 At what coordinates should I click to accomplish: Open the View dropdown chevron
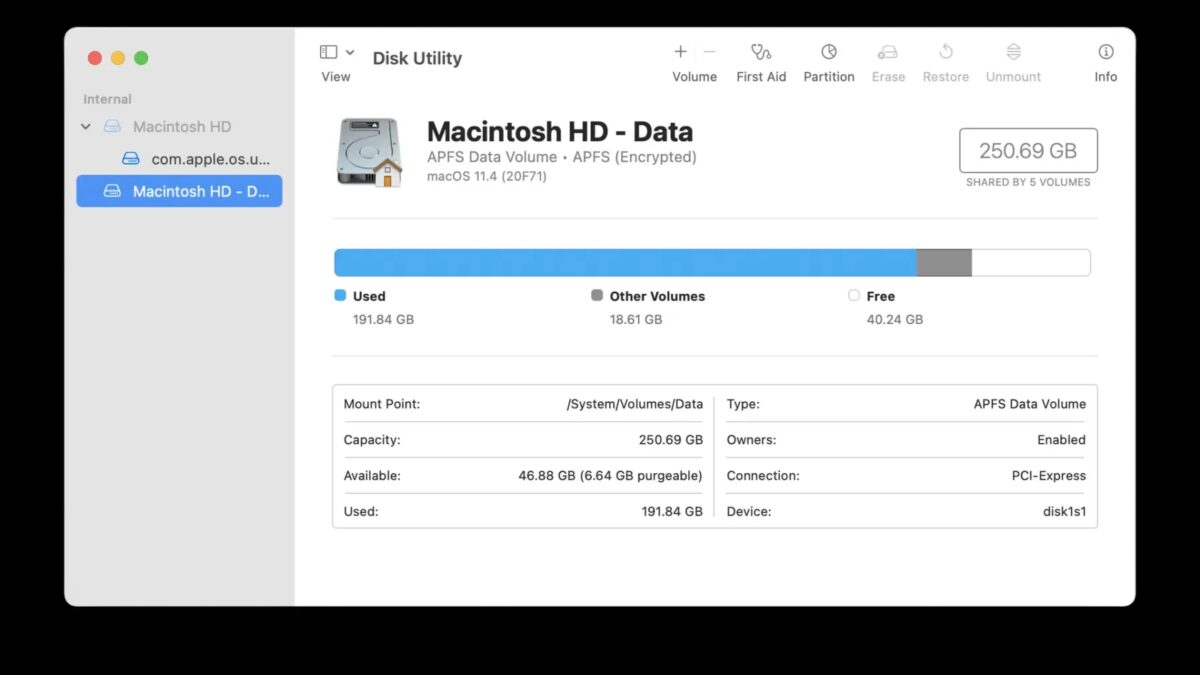(350, 52)
